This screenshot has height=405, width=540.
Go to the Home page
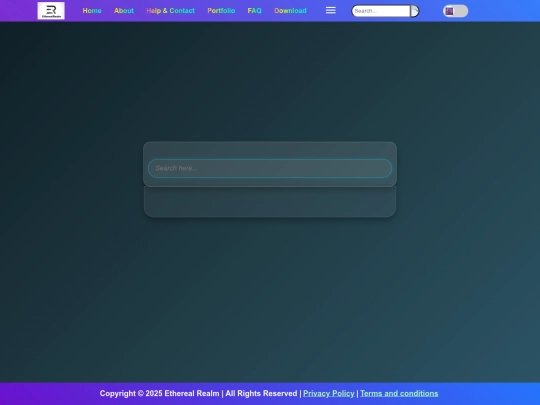pyautogui.click(x=92, y=11)
